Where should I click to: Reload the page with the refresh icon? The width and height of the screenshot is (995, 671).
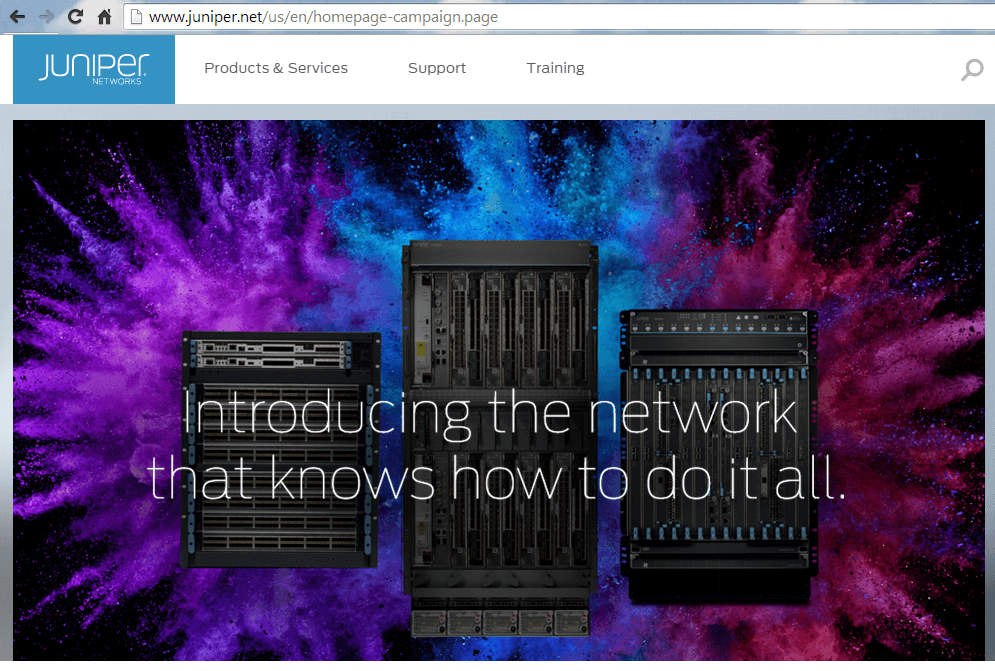click(74, 16)
